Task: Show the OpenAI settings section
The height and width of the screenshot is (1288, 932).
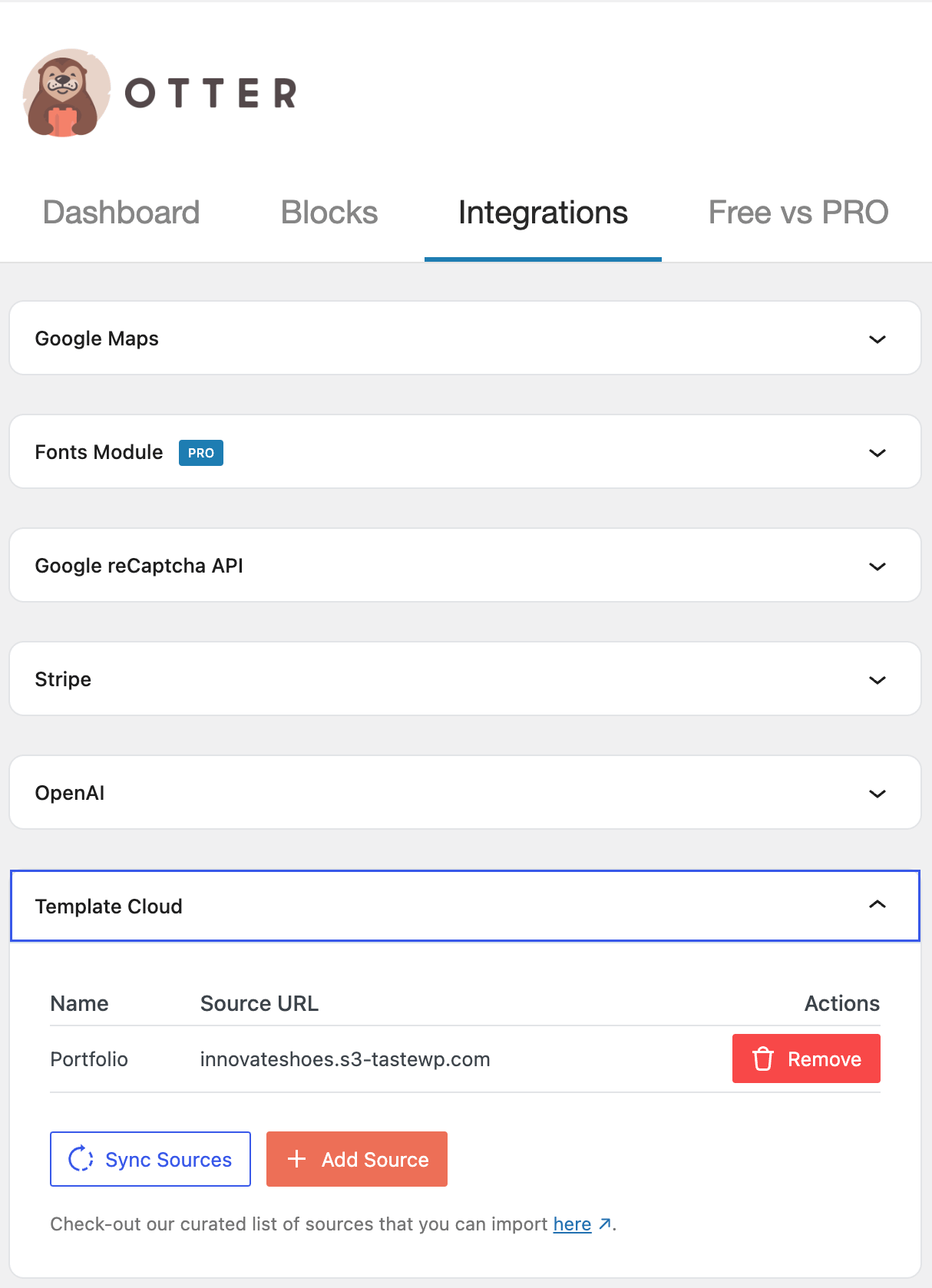Action: tap(877, 794)
